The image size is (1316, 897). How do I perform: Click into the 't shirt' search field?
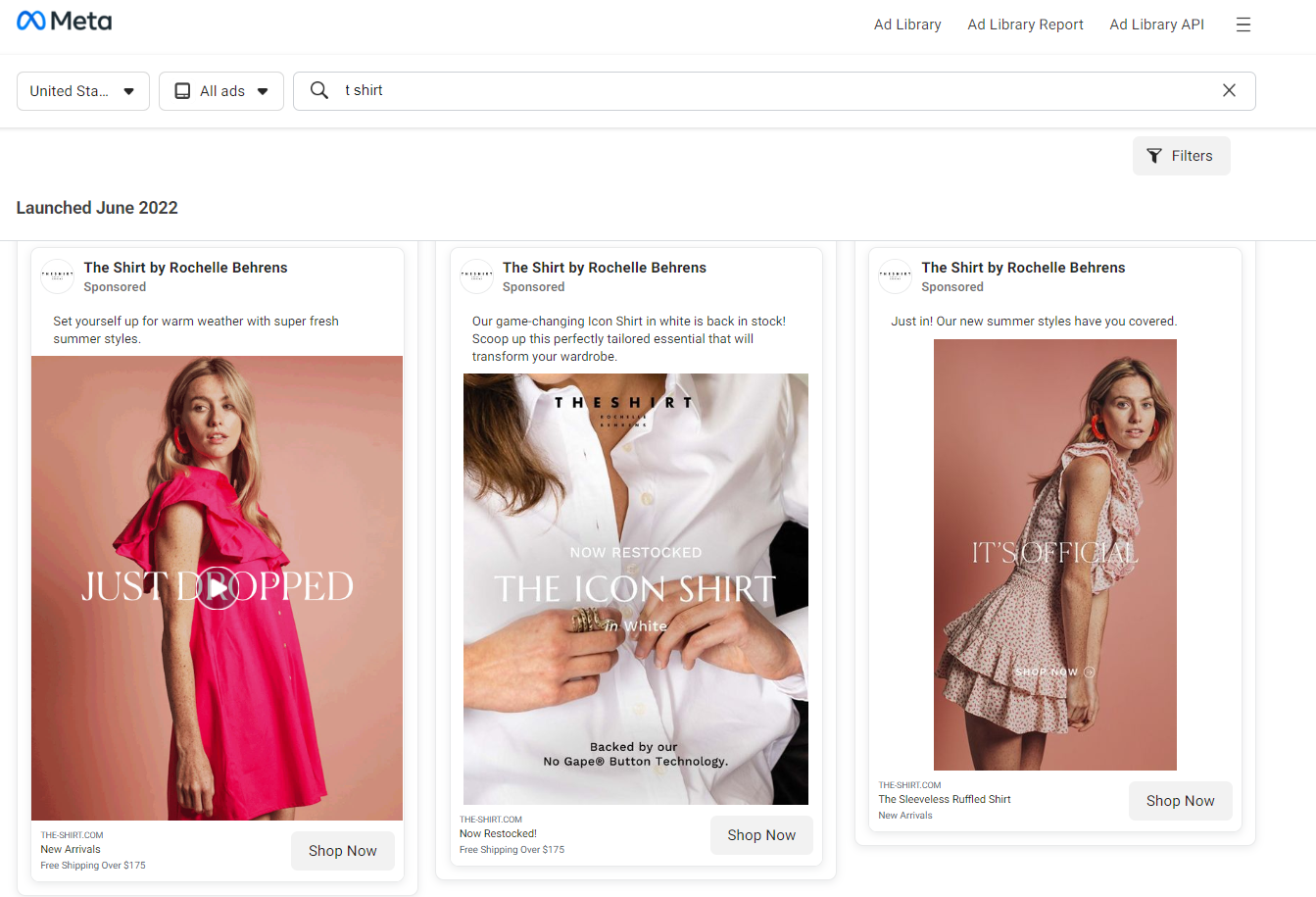click(x=774, y=90)
